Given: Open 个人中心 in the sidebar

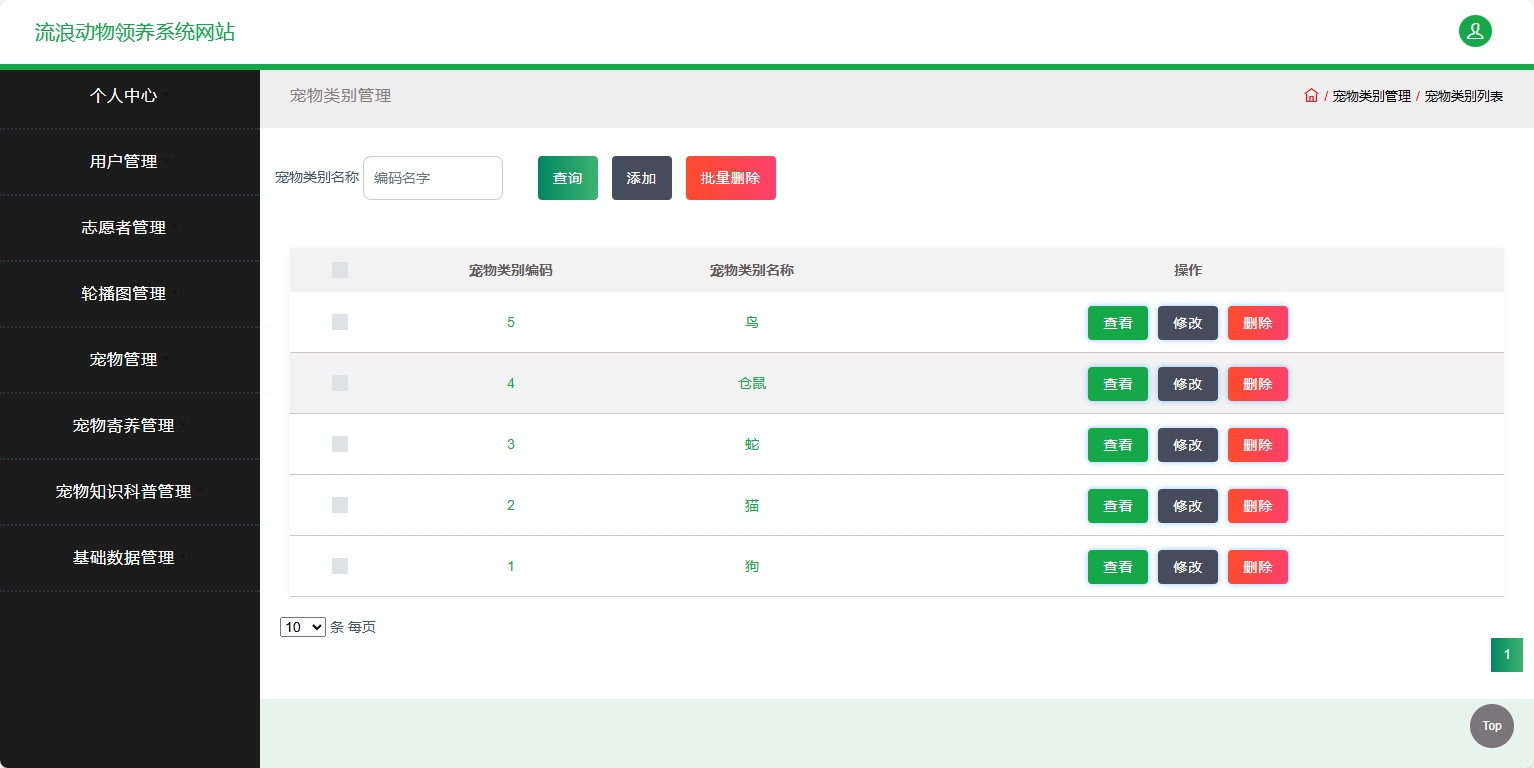Looking at the screenshot, I should point(130,96).
